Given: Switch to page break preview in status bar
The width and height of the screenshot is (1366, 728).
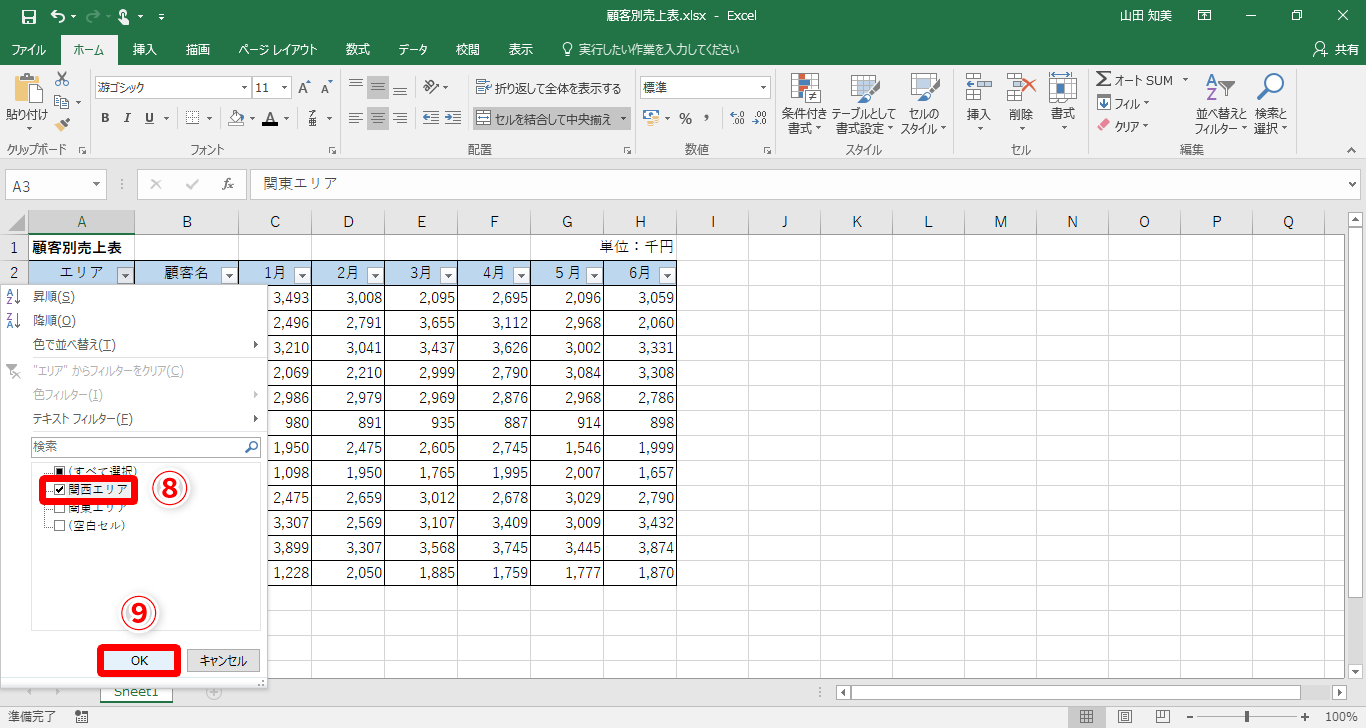Looking at the screenshot, I should click(1164, 716).
